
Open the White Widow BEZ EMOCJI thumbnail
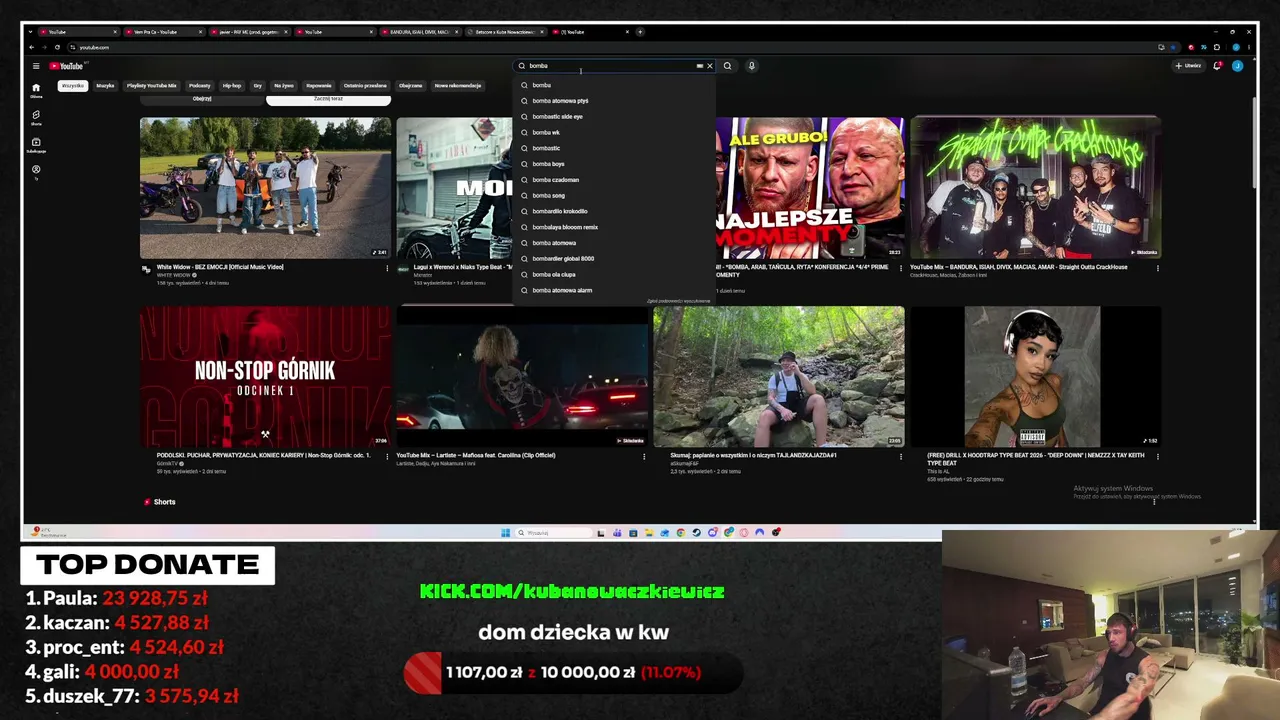pos(265,188)
